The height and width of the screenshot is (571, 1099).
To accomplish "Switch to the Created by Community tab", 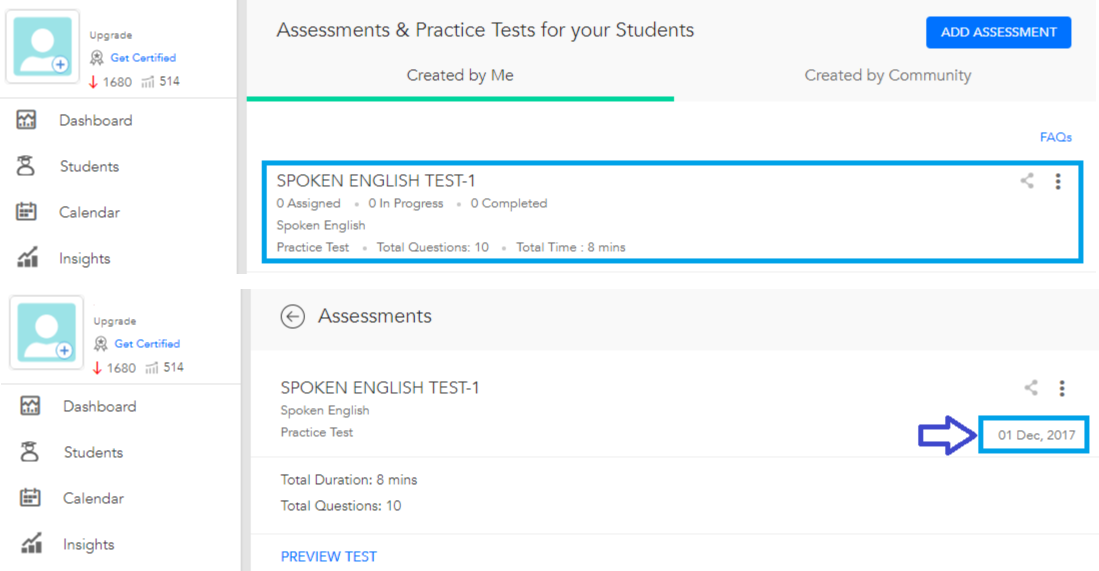I will 887,76.
